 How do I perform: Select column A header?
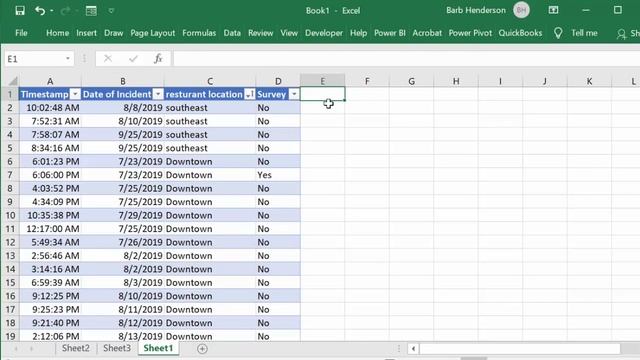click(50, 81)
